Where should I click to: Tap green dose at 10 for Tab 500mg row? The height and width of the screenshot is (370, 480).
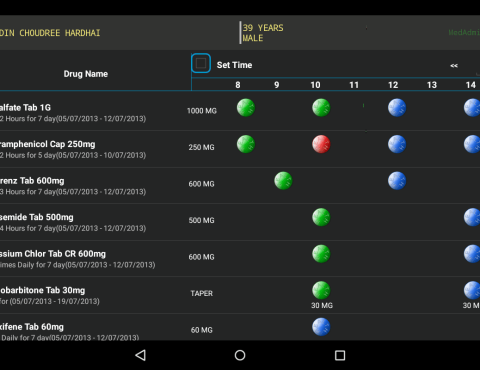click(321, 217)
